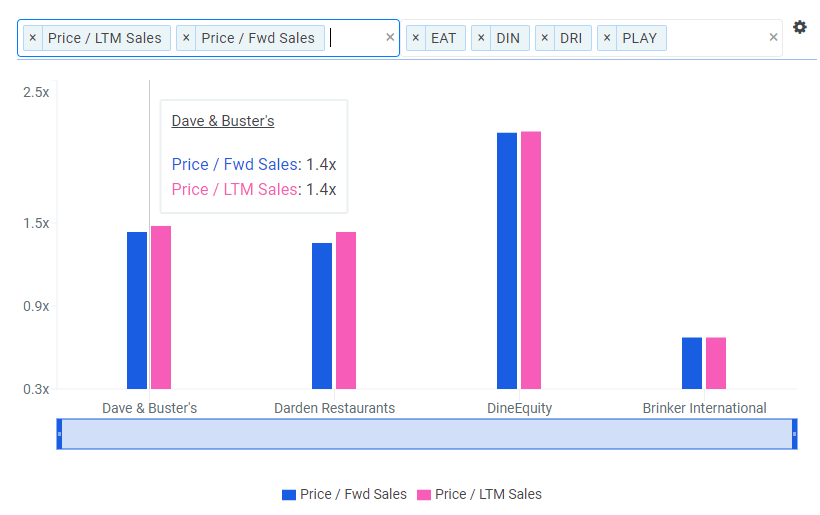
Task: Clear all metrics in the metric selector
Action: tap(390, 37)
